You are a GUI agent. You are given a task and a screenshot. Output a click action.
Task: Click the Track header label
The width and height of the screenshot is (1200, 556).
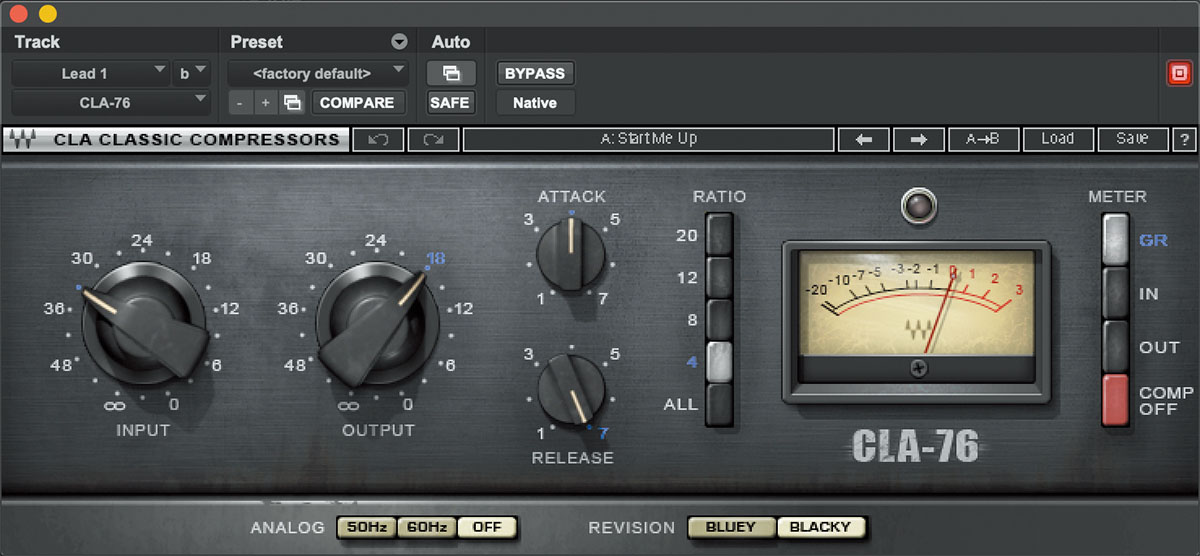[x=37, y=42]
